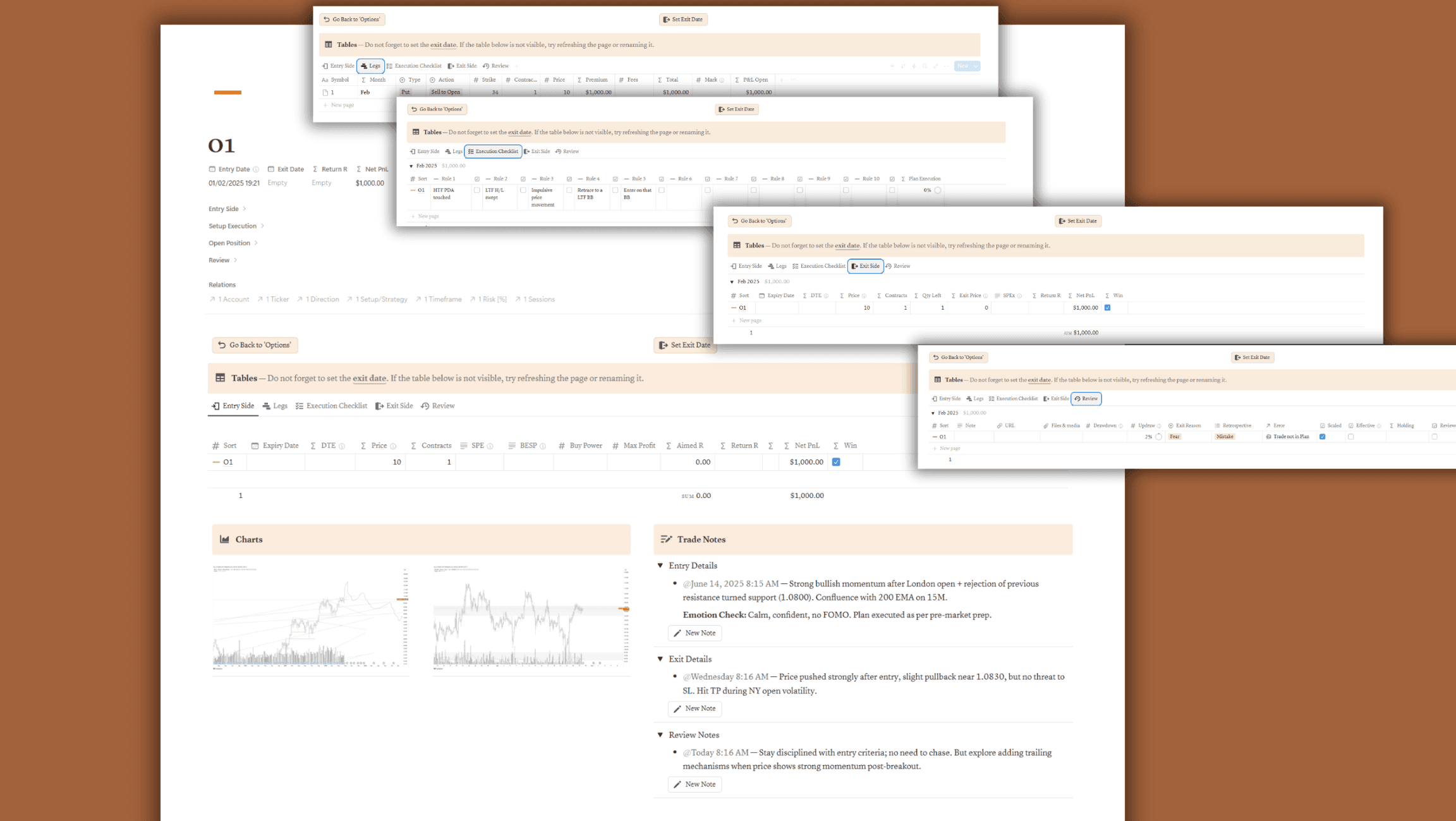The height and width of the screenshot is (821, 1456).
Task: Click Plan Execution 0% progress ring
Action: pyautogui.click(x=938, y=190)
